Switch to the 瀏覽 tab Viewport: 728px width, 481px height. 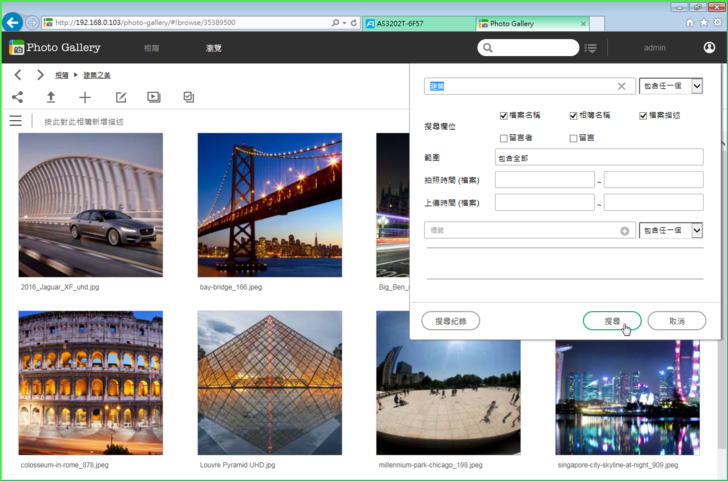(x=213, y=48)
